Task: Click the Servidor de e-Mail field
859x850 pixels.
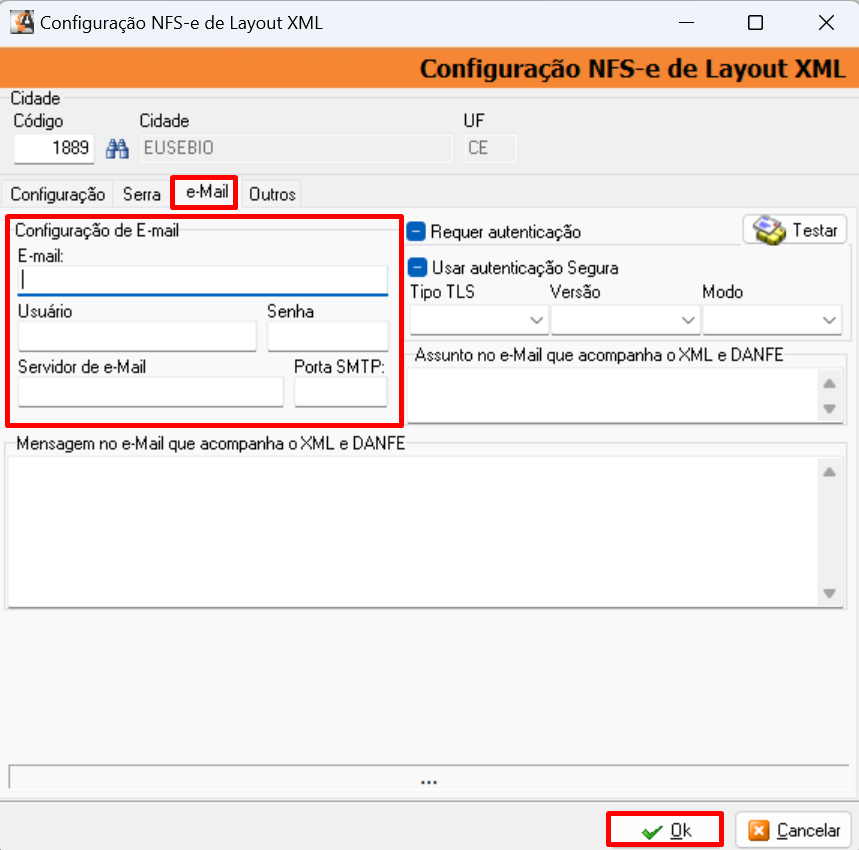Action: pos(151,392)
